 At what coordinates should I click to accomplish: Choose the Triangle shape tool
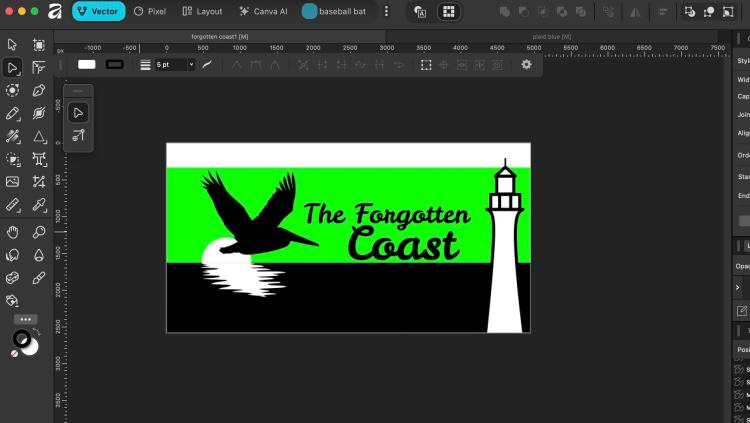39,137
